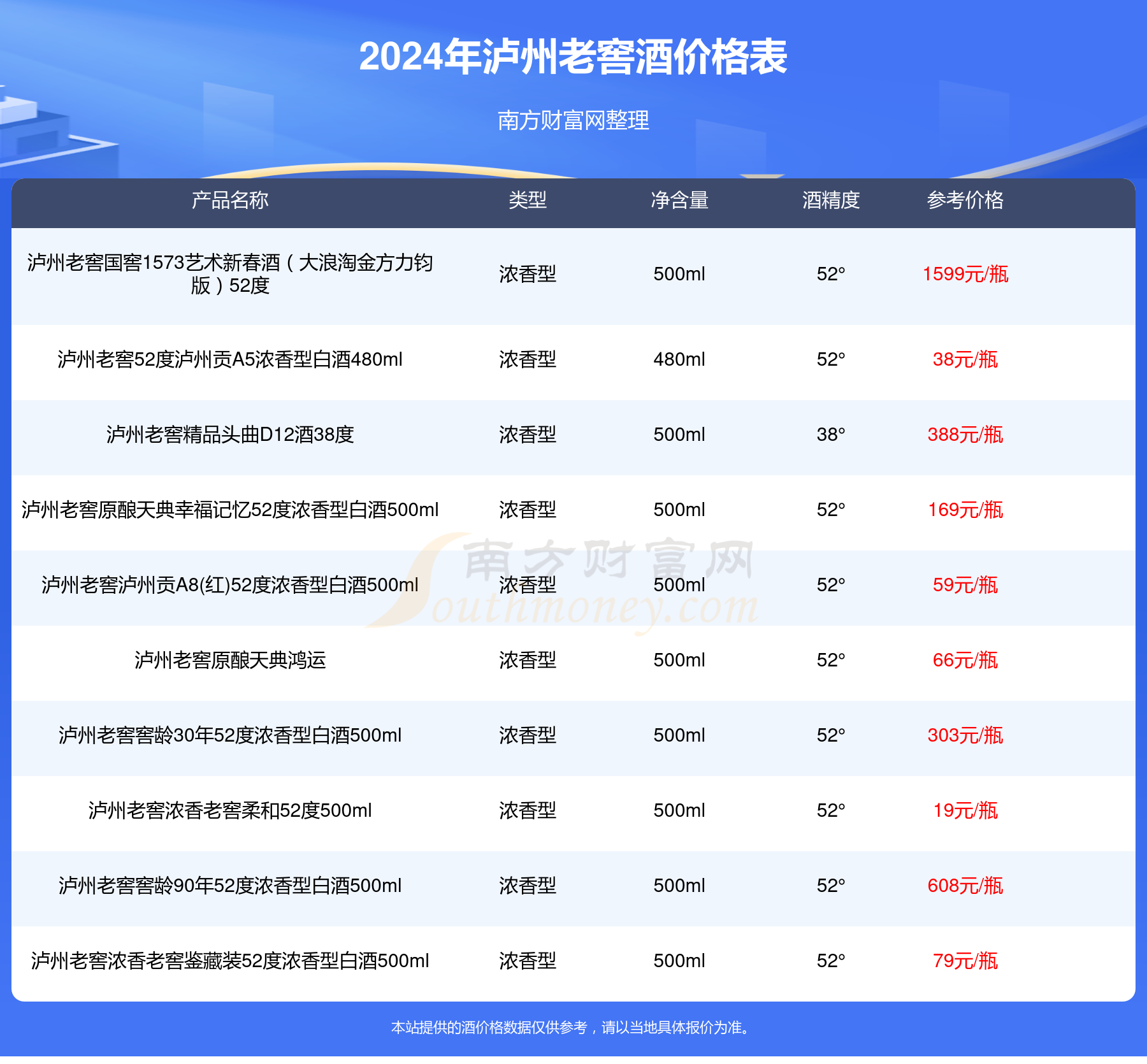Image resolution: width=1147 pixels, height=1064 pixels.
Task: Select 泸州老窖窖龄30年 product name
Action: (x=230, y=735)
